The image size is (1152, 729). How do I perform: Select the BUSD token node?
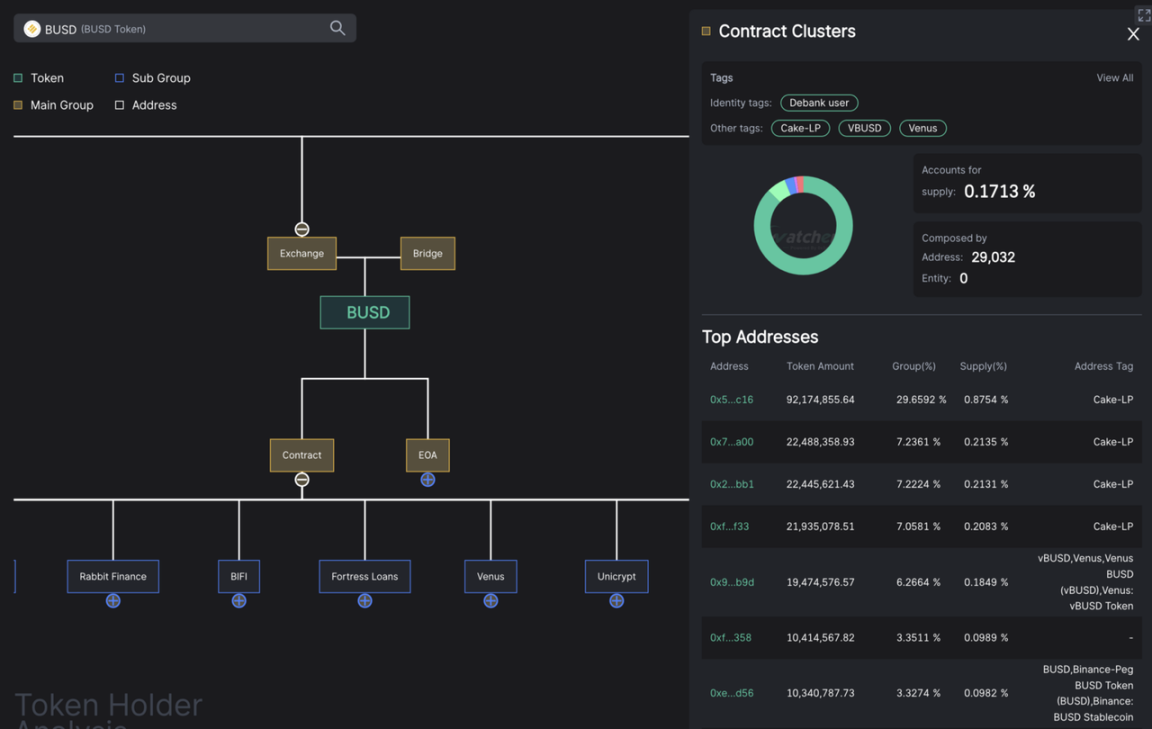click(x=365, y=312)
